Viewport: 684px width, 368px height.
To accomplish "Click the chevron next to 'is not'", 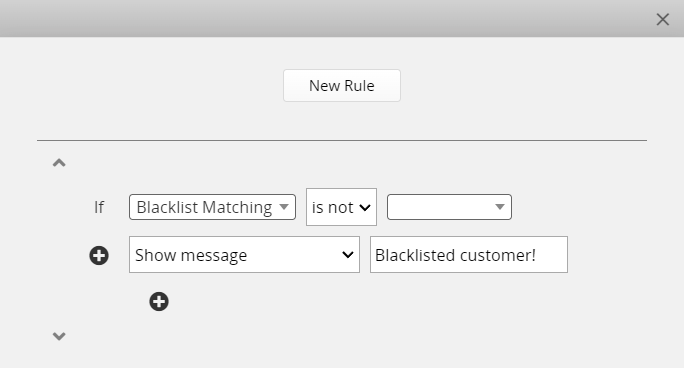I will [x=365, y=208].
